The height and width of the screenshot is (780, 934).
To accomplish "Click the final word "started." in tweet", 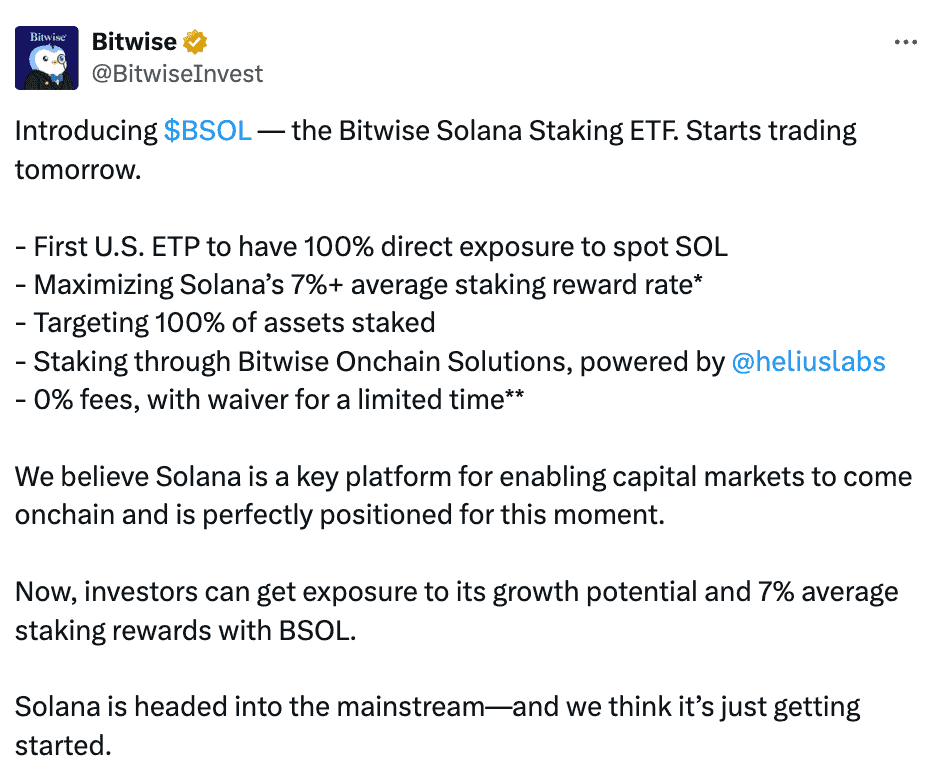I will [61, 745].
